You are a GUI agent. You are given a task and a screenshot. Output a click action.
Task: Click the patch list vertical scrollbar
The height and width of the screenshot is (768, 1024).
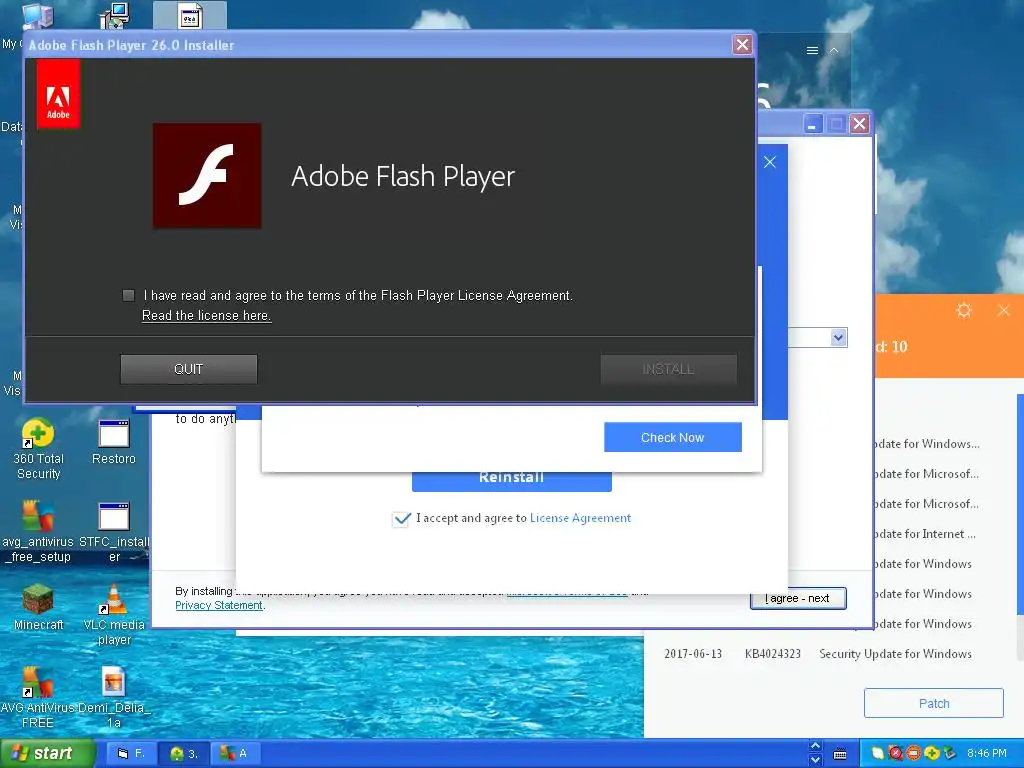[x=1020, y=504]
